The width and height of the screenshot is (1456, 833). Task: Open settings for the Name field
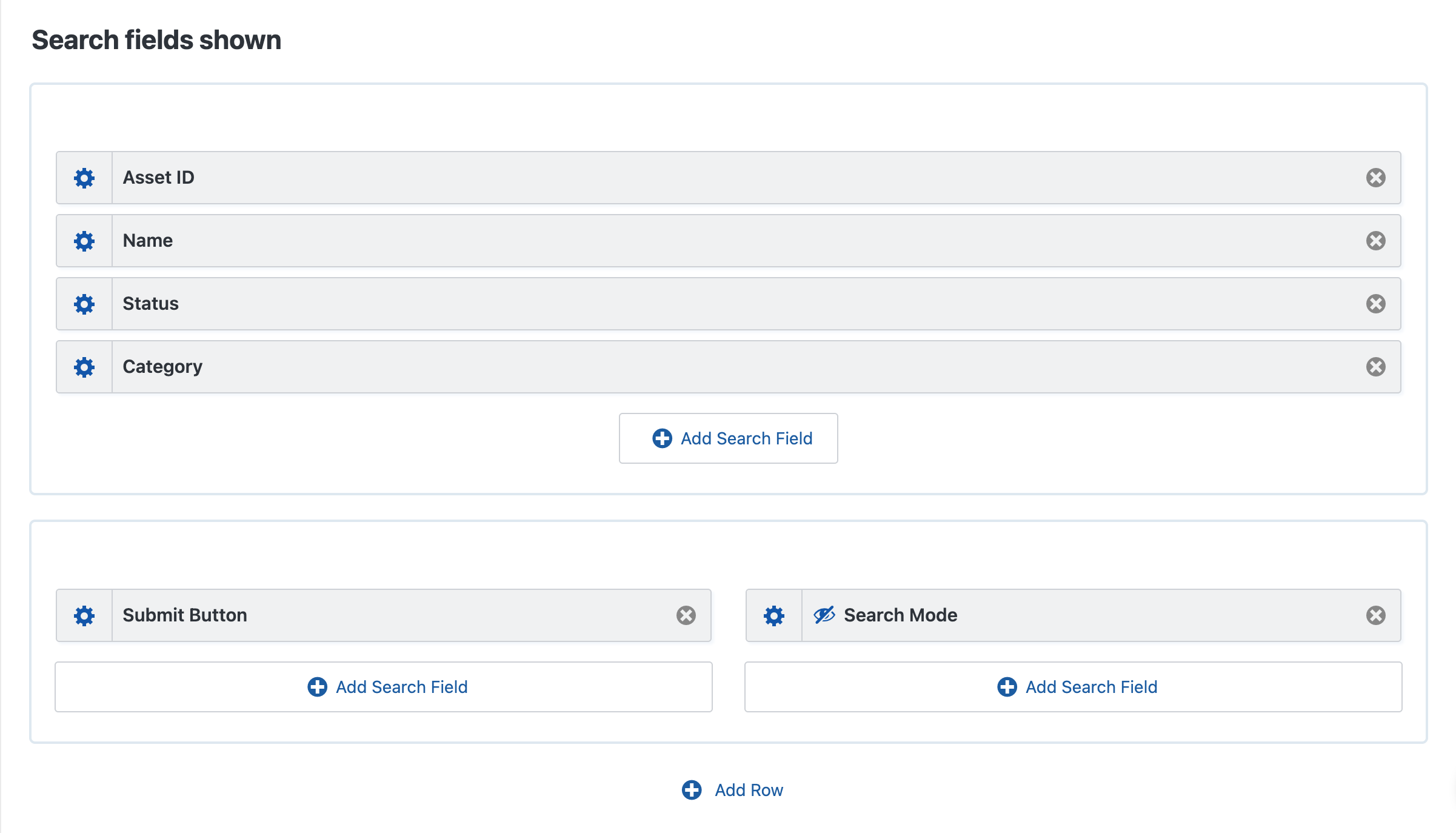pyautogui.click(x=84, y=241)
